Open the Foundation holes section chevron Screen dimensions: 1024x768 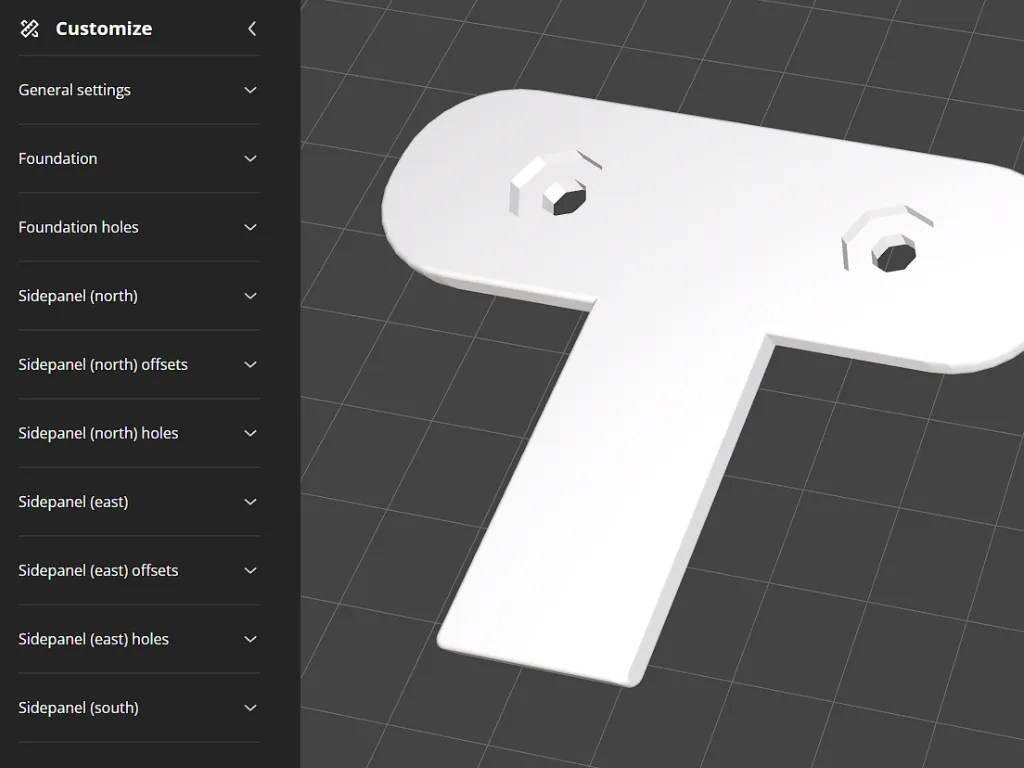click(250, 227)
